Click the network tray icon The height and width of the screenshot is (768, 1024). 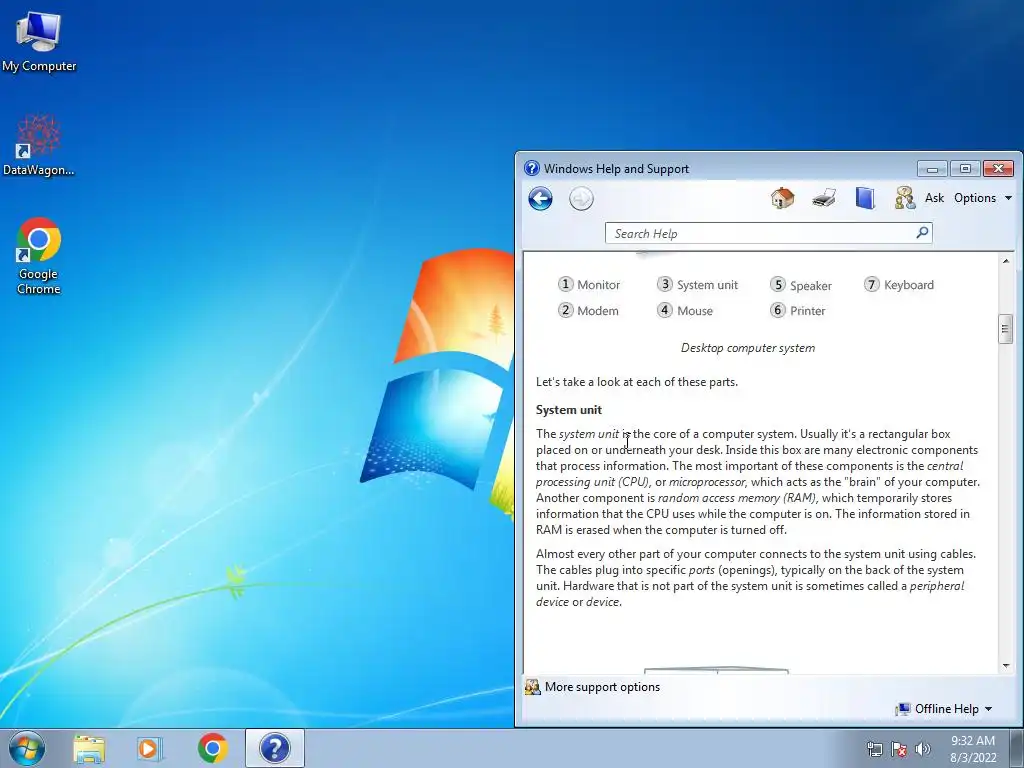point(874,749)
